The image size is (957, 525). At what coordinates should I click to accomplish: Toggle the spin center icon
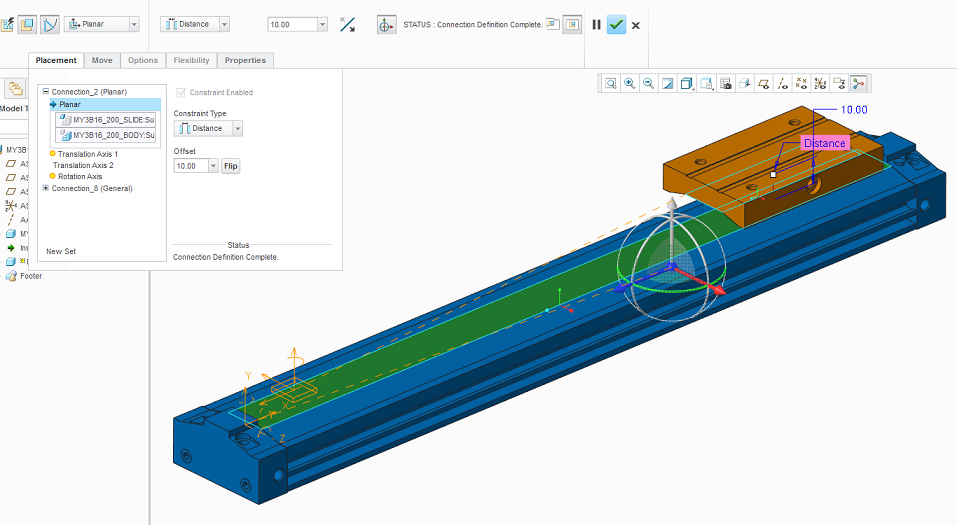point(858,84)
